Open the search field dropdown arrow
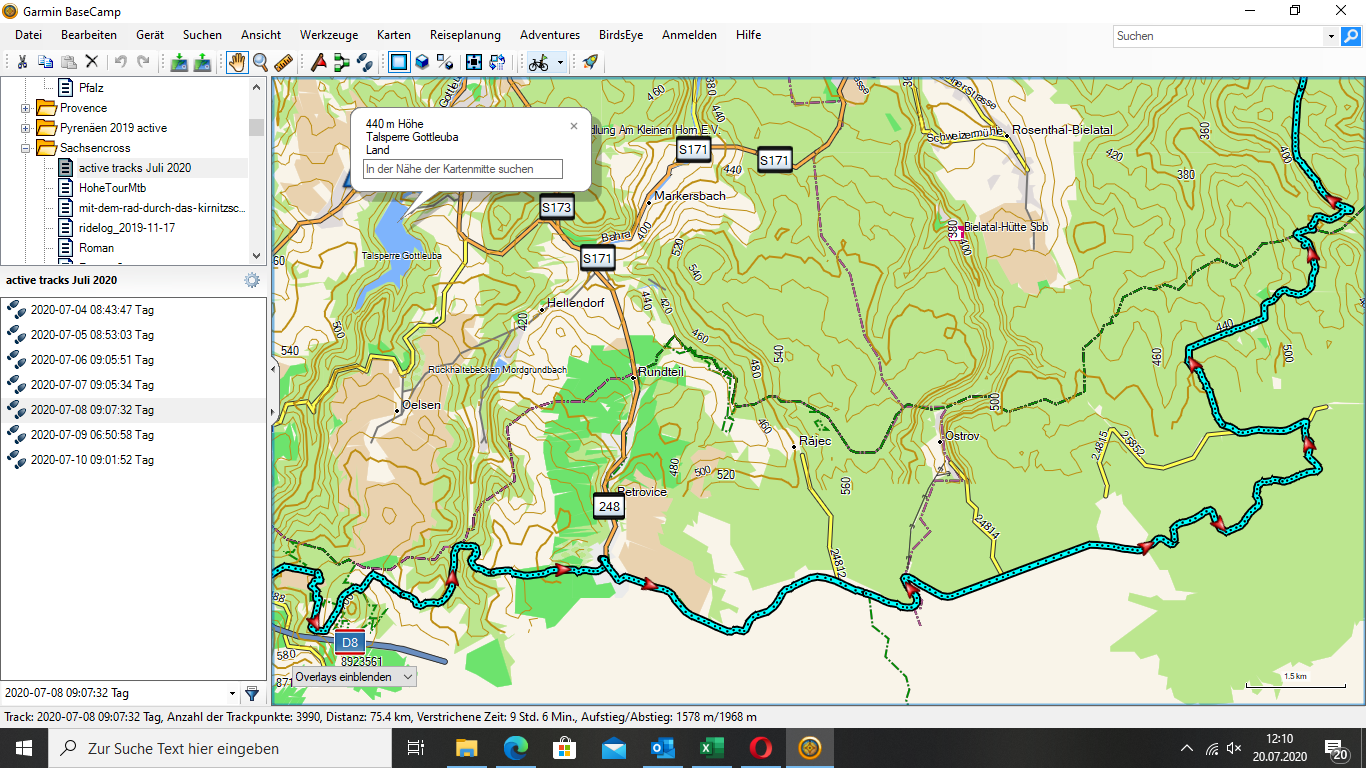Image resolution: width=1366 pixels, height=768 pixels. (x=1331, y=36)
